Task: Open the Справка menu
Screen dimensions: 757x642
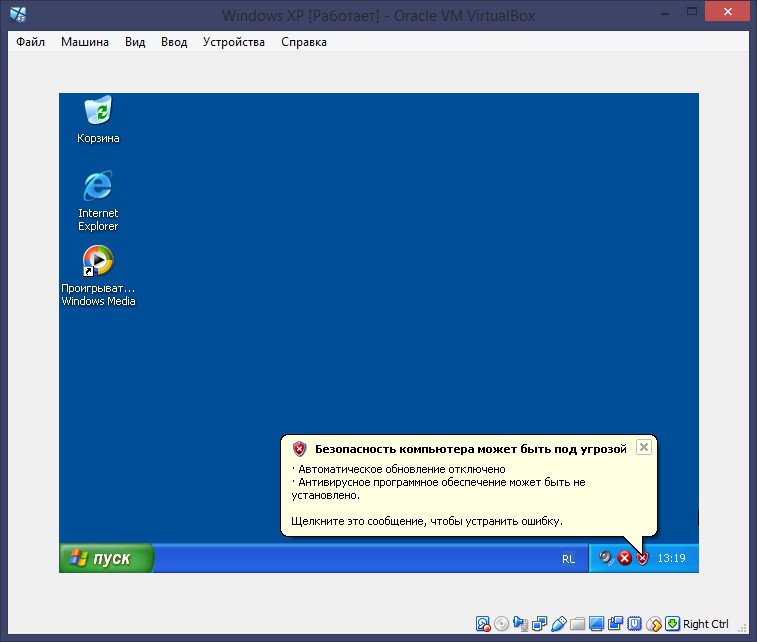Action: point(304,42)
